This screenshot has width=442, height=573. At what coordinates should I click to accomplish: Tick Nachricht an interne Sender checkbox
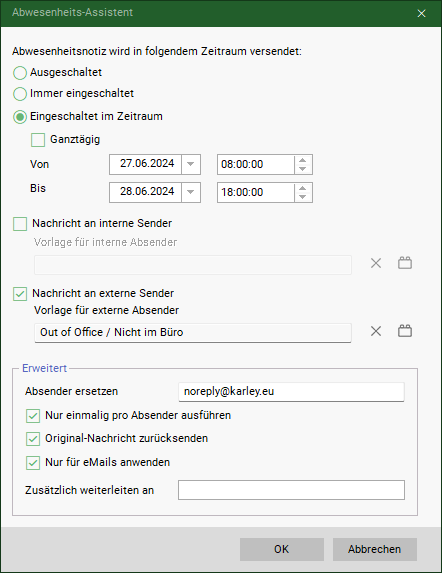[x=20, y=224]
